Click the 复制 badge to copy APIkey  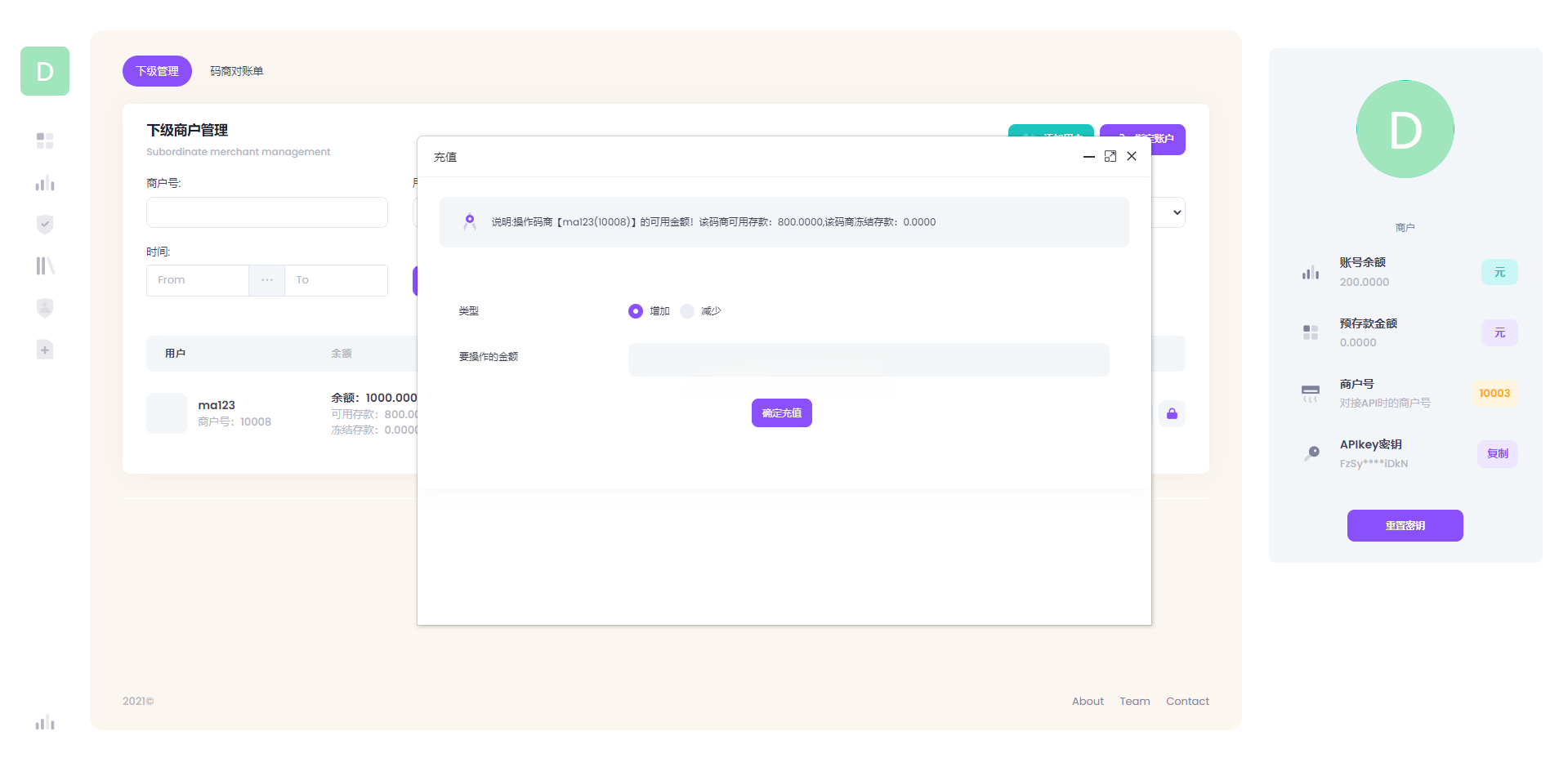[1497, 453]
